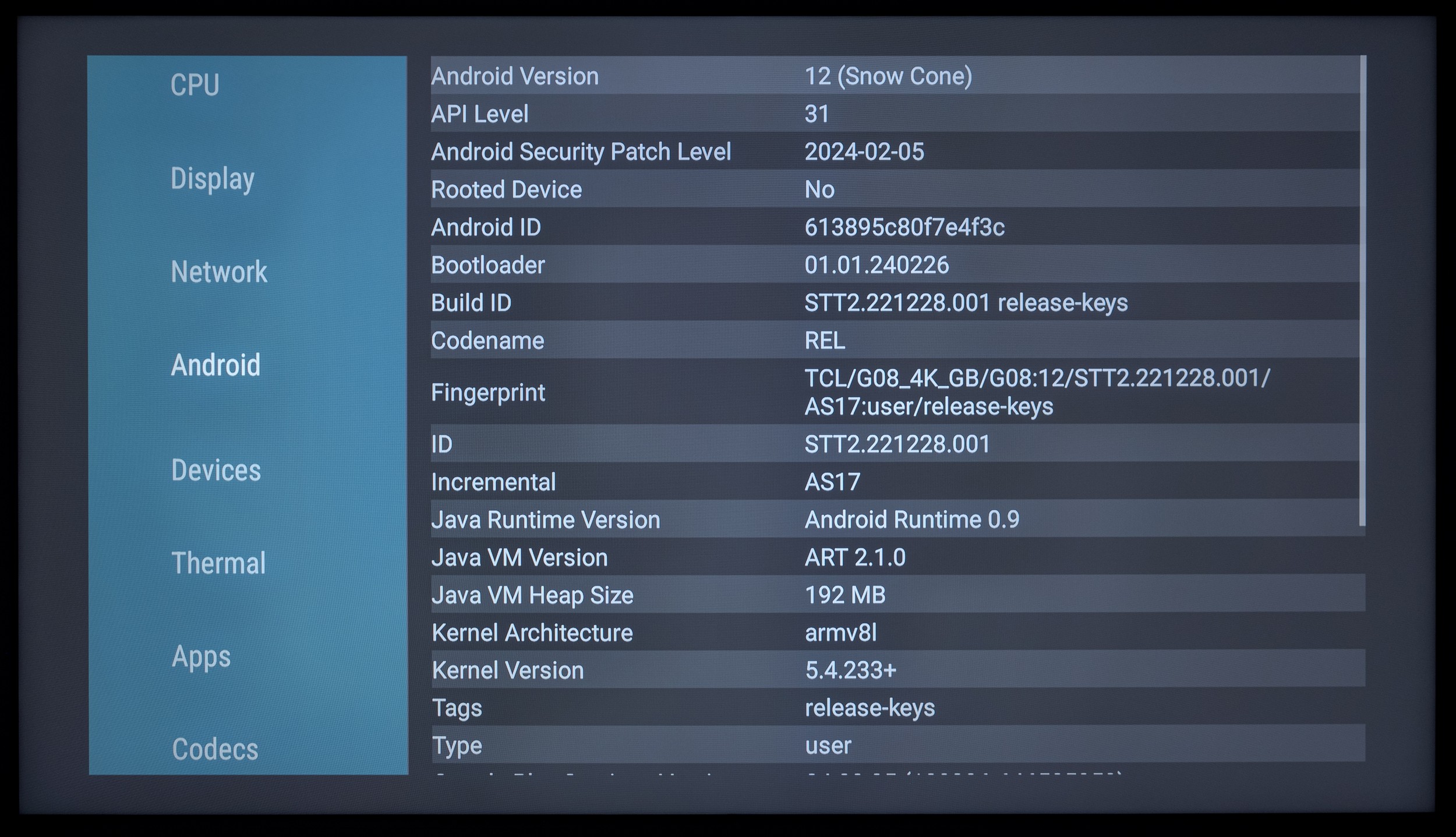Screen dimensions: 1456x837
Task: Select the Android sidebar item
Action: (x=215, y=365)
